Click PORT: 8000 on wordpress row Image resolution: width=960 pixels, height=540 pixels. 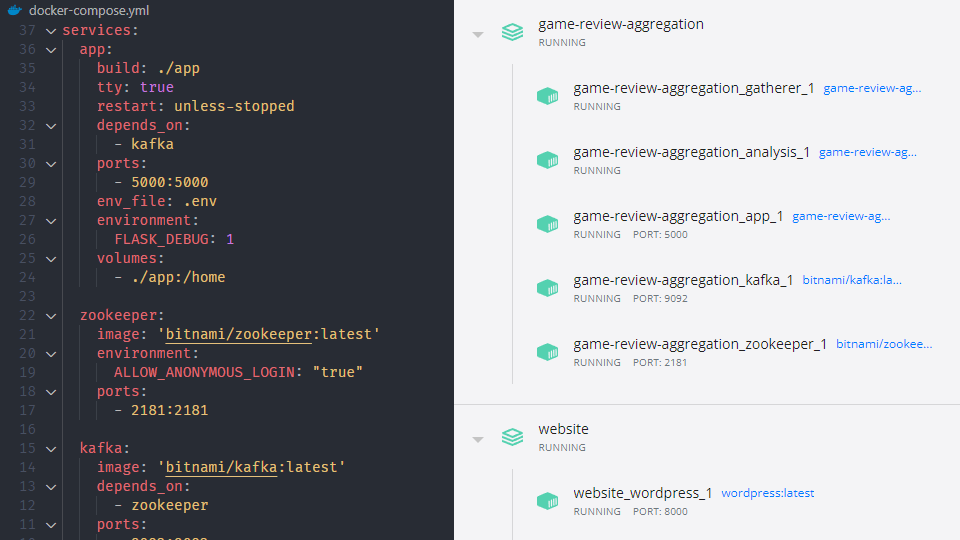[x=660, y=511]
